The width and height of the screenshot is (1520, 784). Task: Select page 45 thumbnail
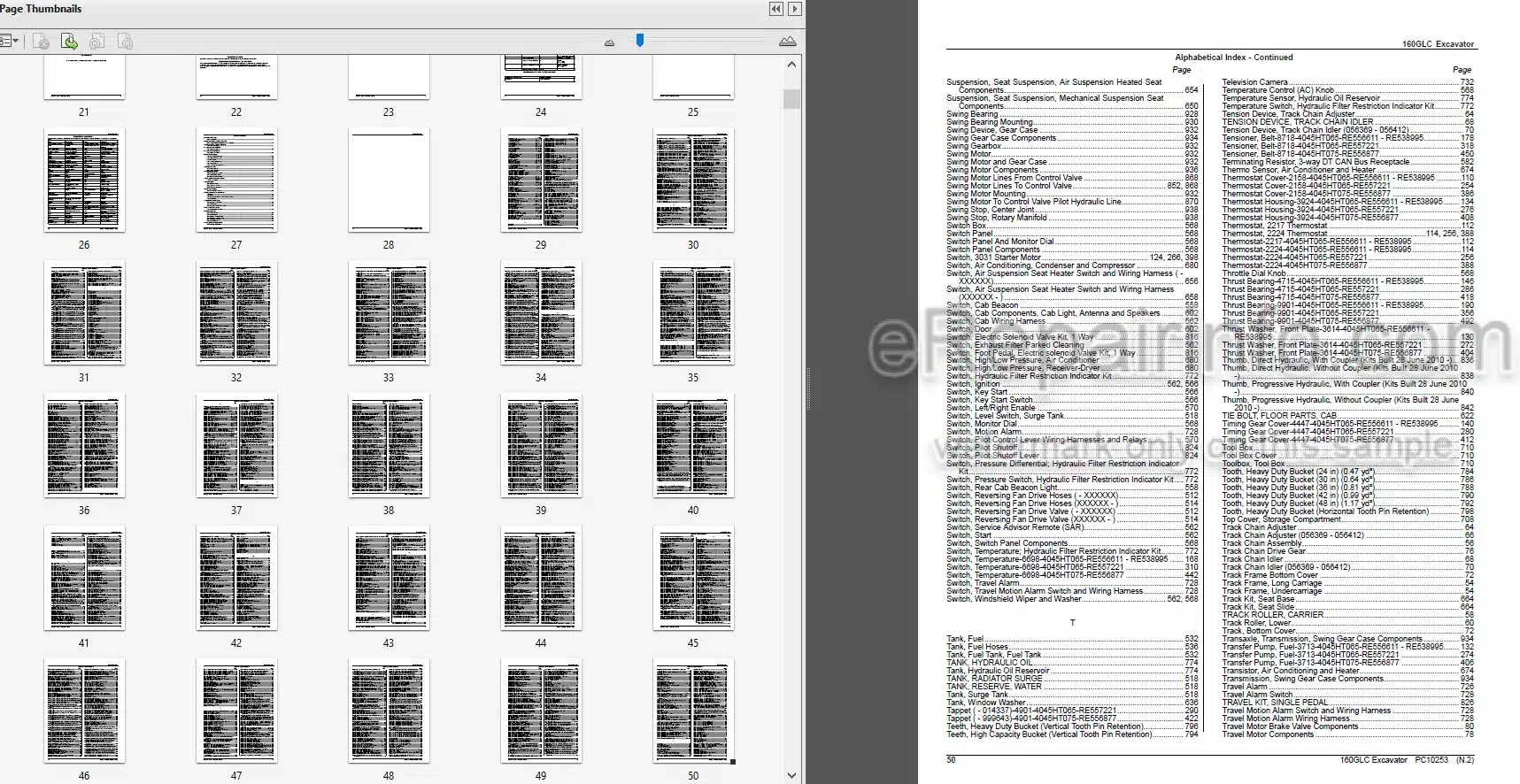[693, 579]
